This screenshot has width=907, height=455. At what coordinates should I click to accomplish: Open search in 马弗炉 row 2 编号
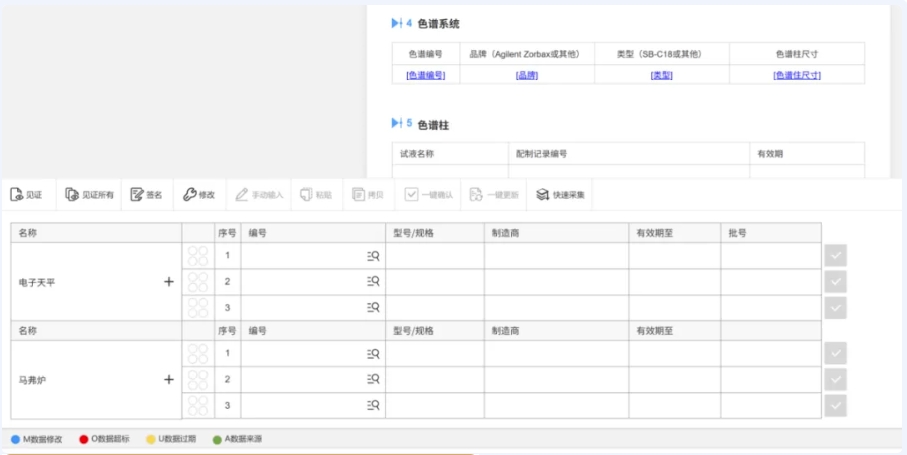click(x=373, y=380)
